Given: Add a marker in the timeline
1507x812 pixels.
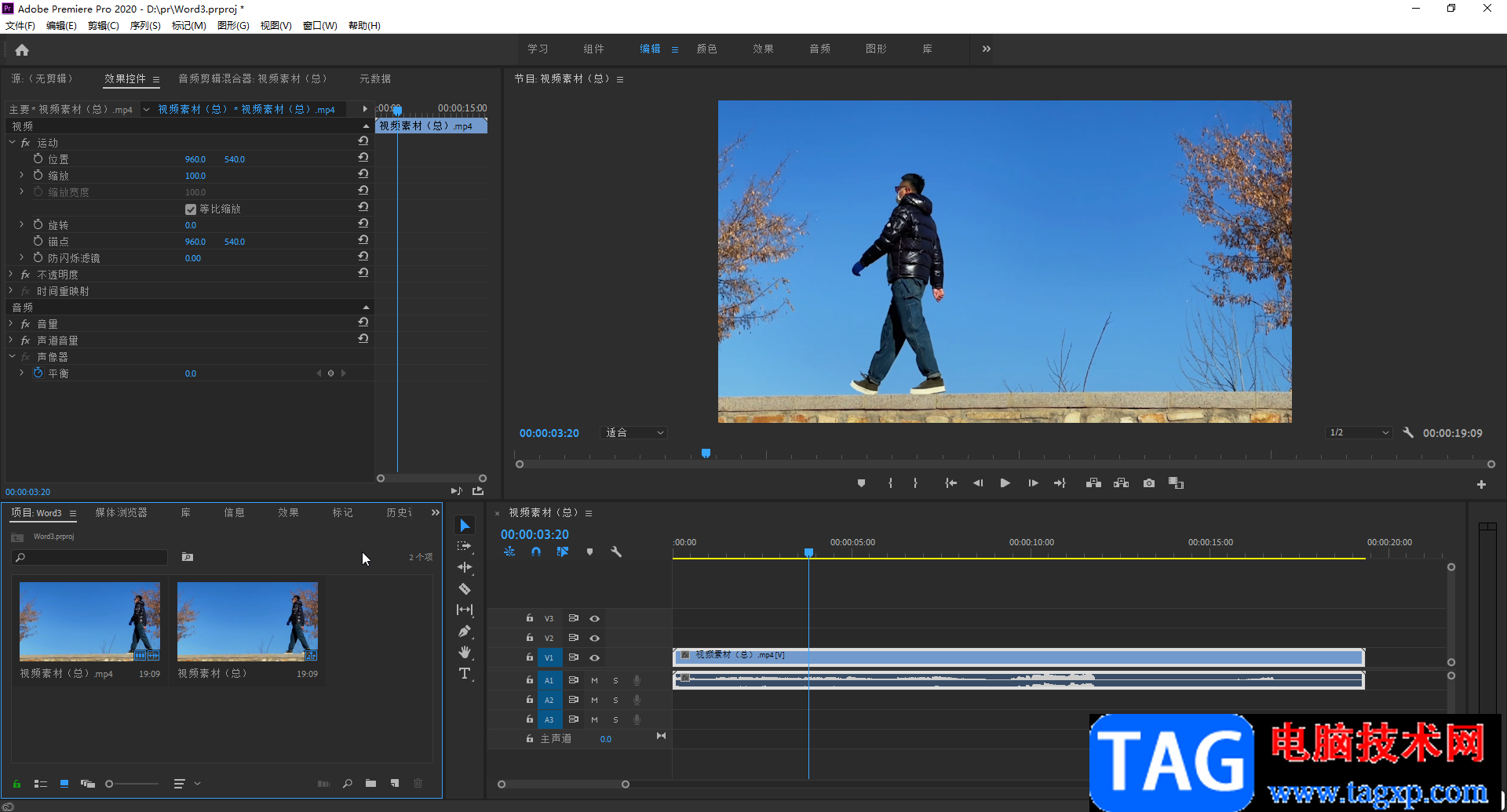Looking at the screenshot, I should 589,552.
